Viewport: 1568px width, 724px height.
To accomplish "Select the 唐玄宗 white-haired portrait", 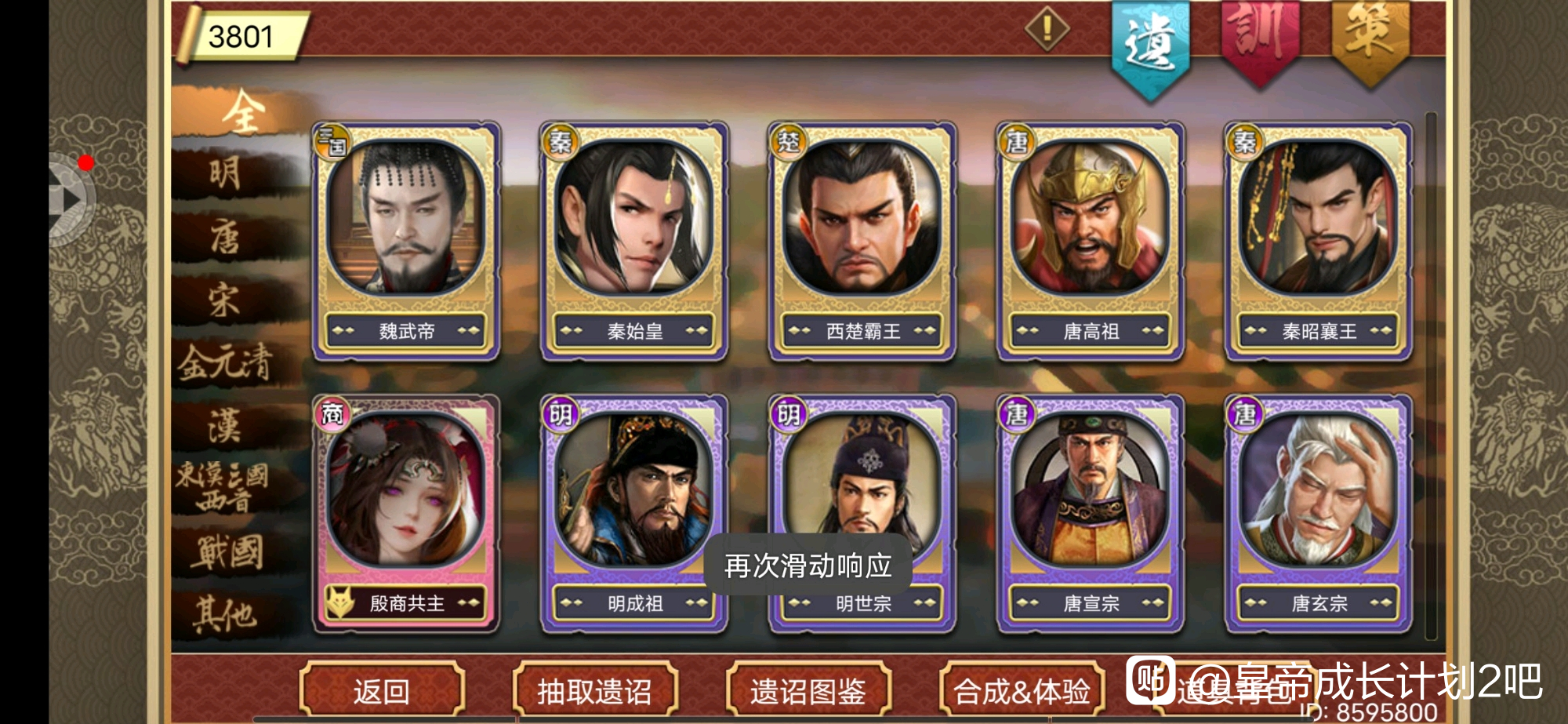I will click(1319, 514).
